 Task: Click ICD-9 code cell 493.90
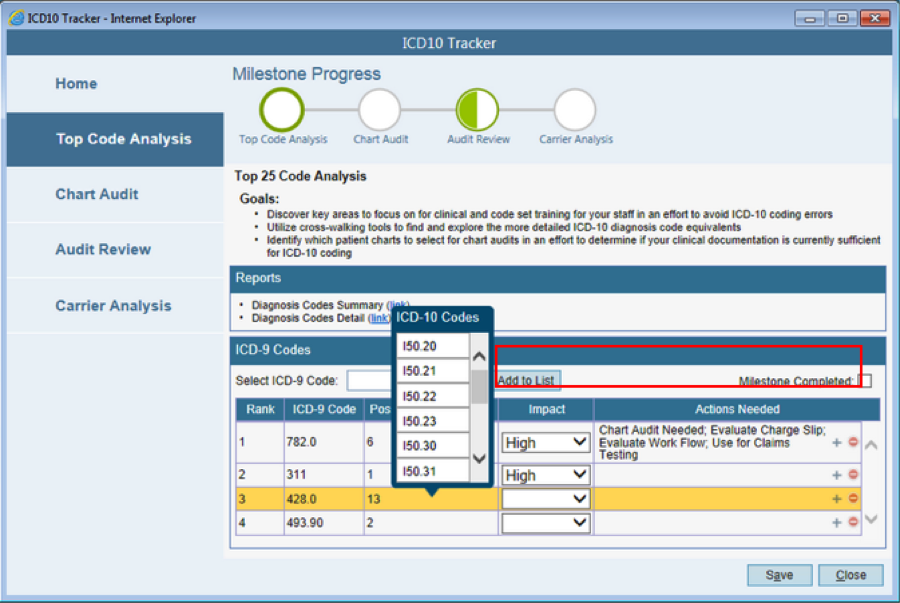pos(324,523)
